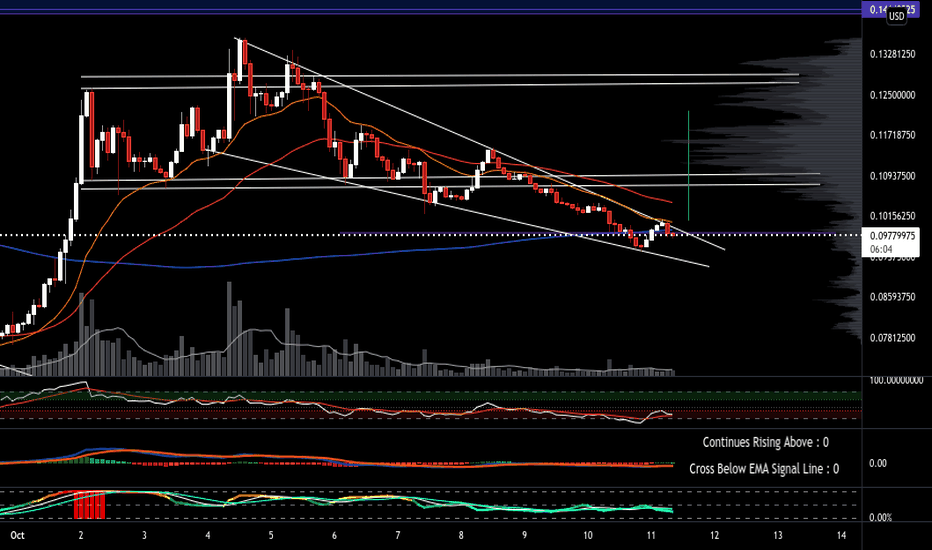The height and width of the screenshot is (550, 932).
Task: Click the 0.07812500 price axis label
Action: [x=892, y=338]
